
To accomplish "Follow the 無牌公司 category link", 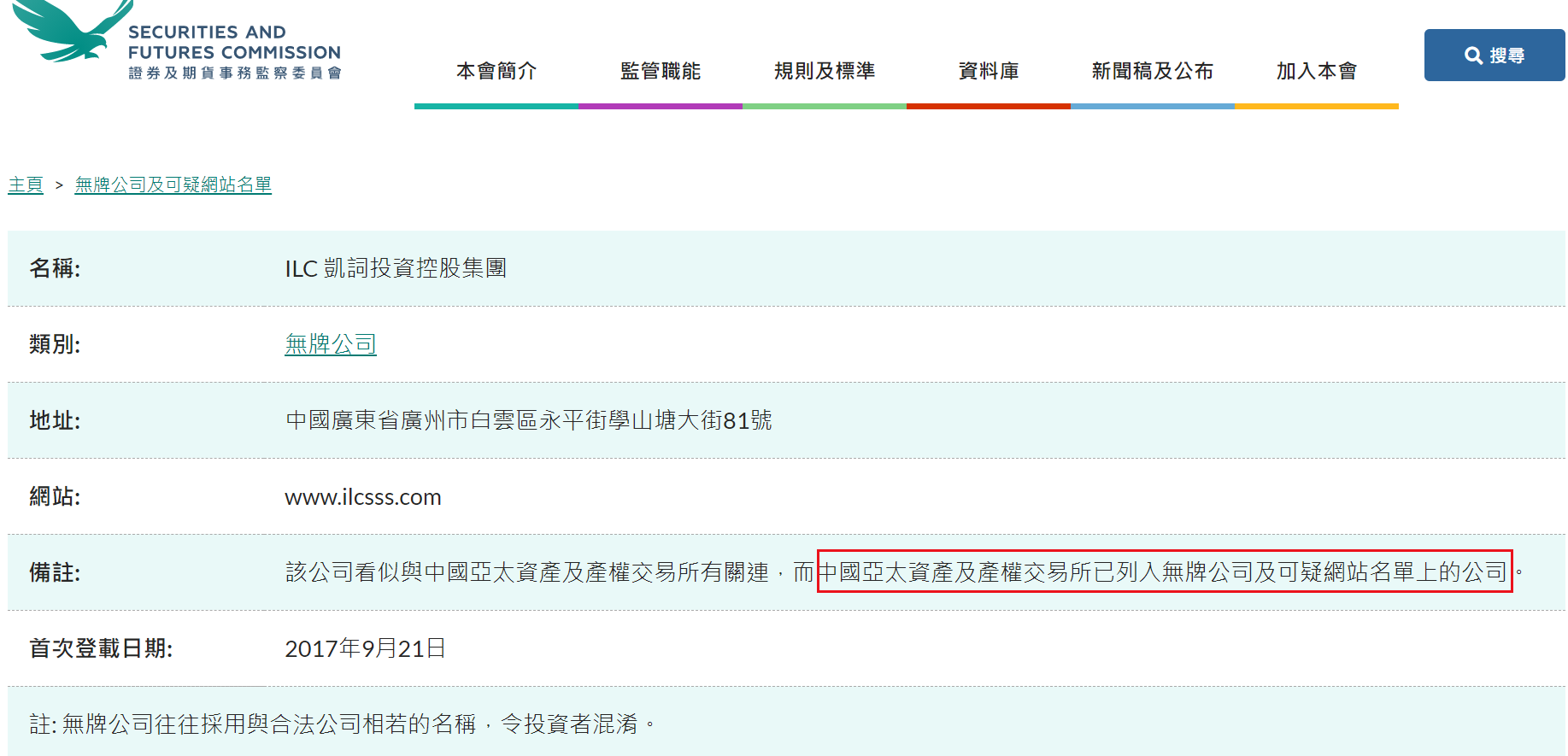I will tap(331, 344).
